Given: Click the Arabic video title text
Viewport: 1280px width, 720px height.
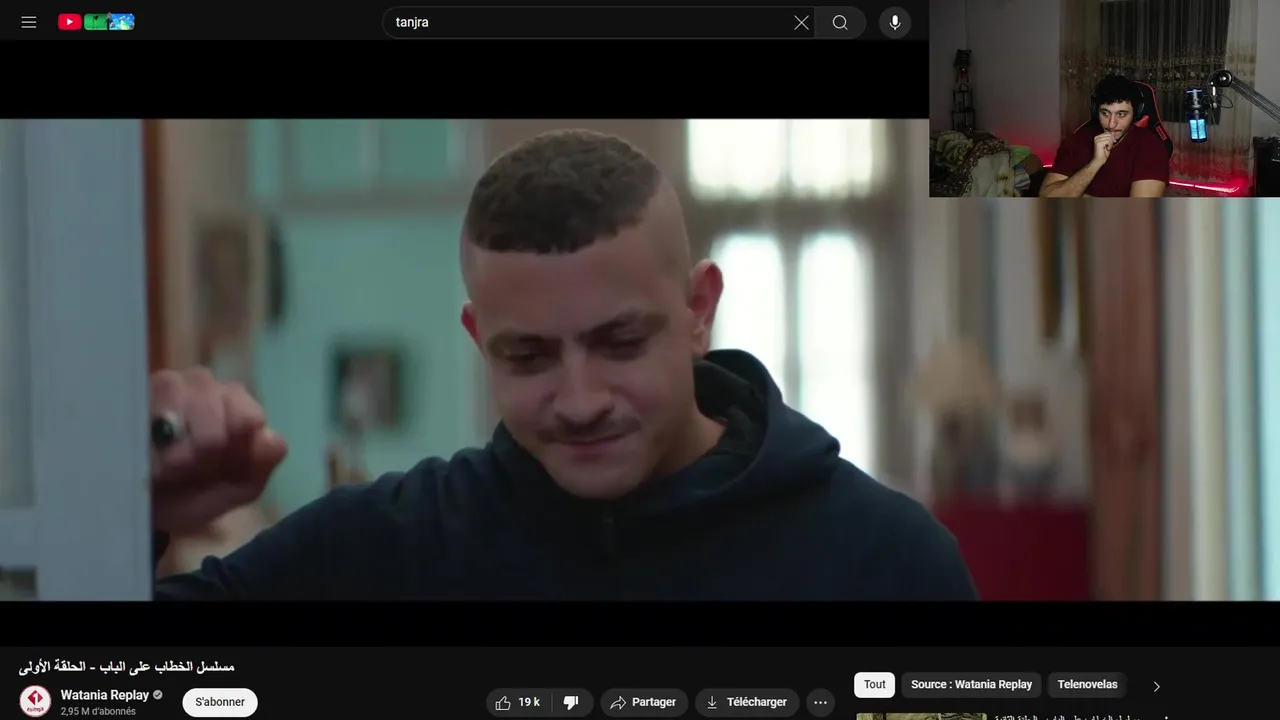Looking at the screenshot, I should coord(126,666).
